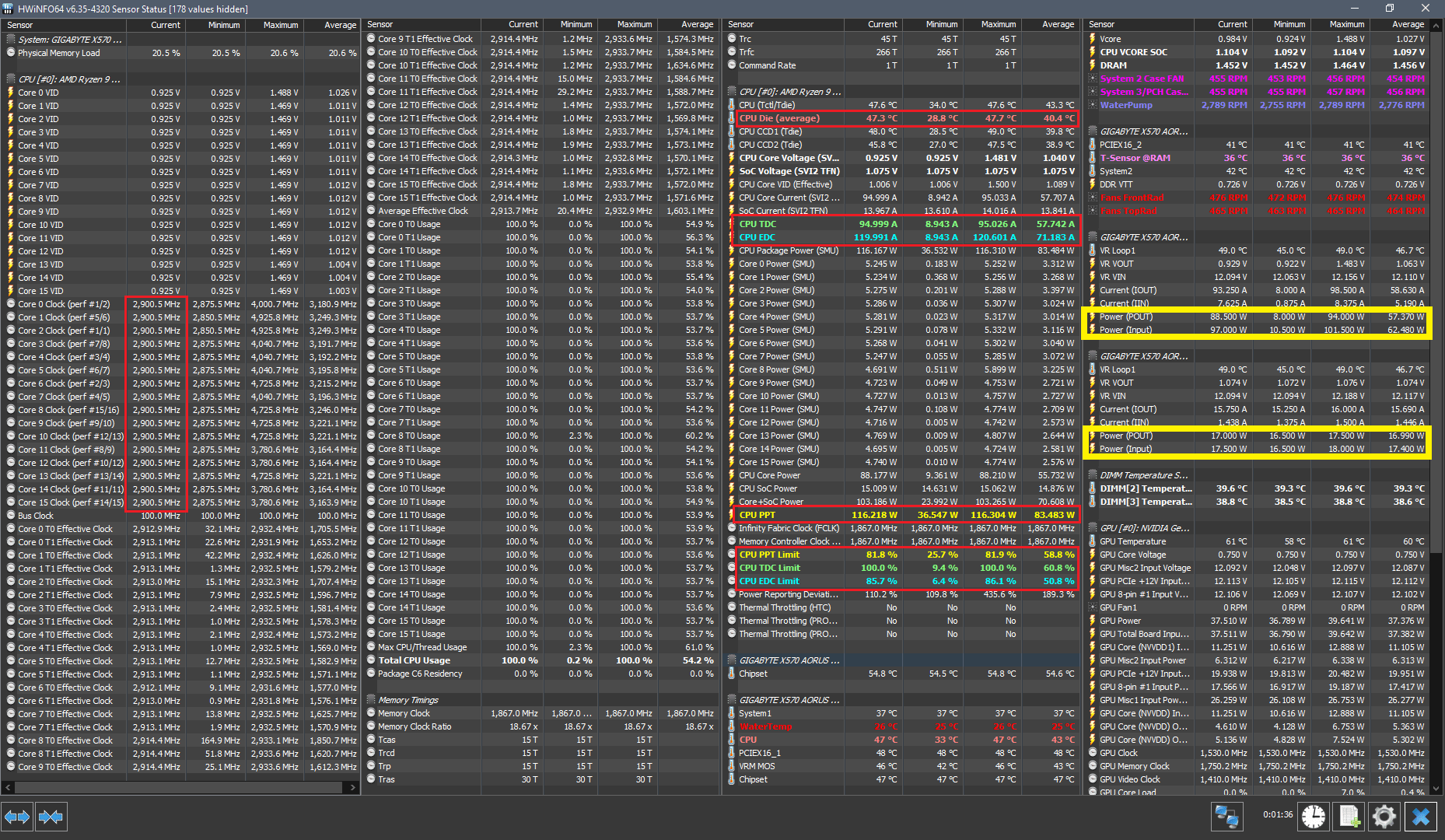Select the System 2 Case FAN row
1445x840 pixels.
(1258, 79)
